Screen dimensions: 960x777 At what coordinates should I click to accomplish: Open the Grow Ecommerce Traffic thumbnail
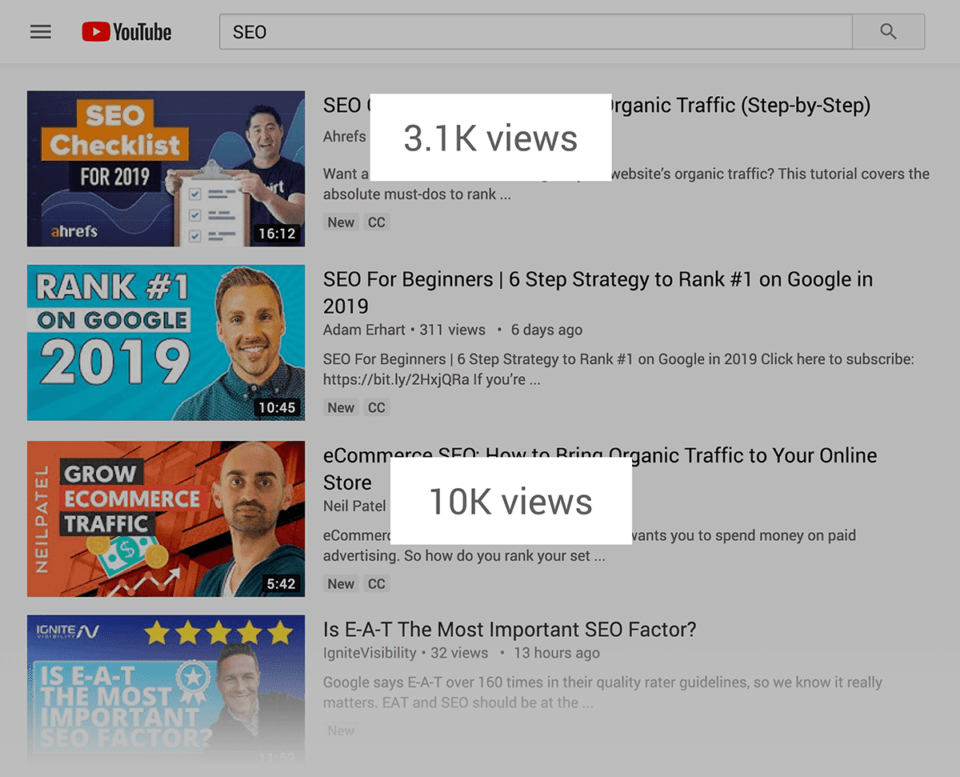point(166,519)
